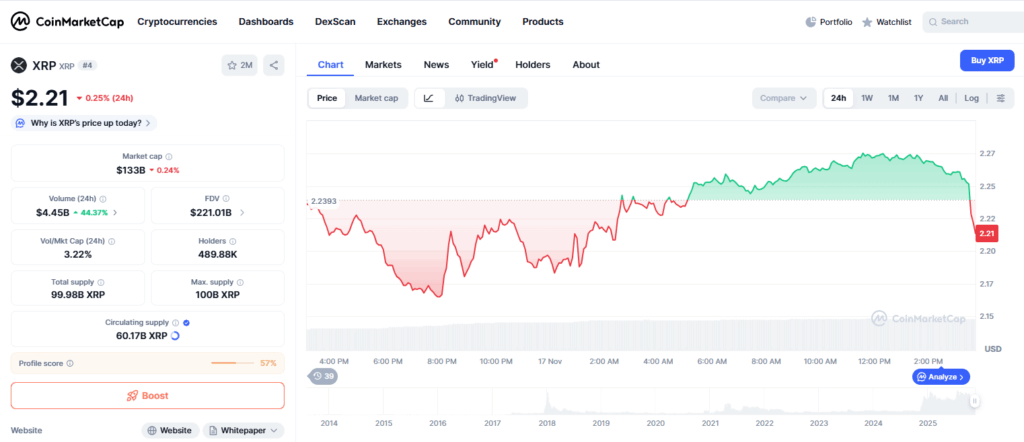The image size is (1024, 442).
Task: Click the Boost button
Action: tap(148, 396)
